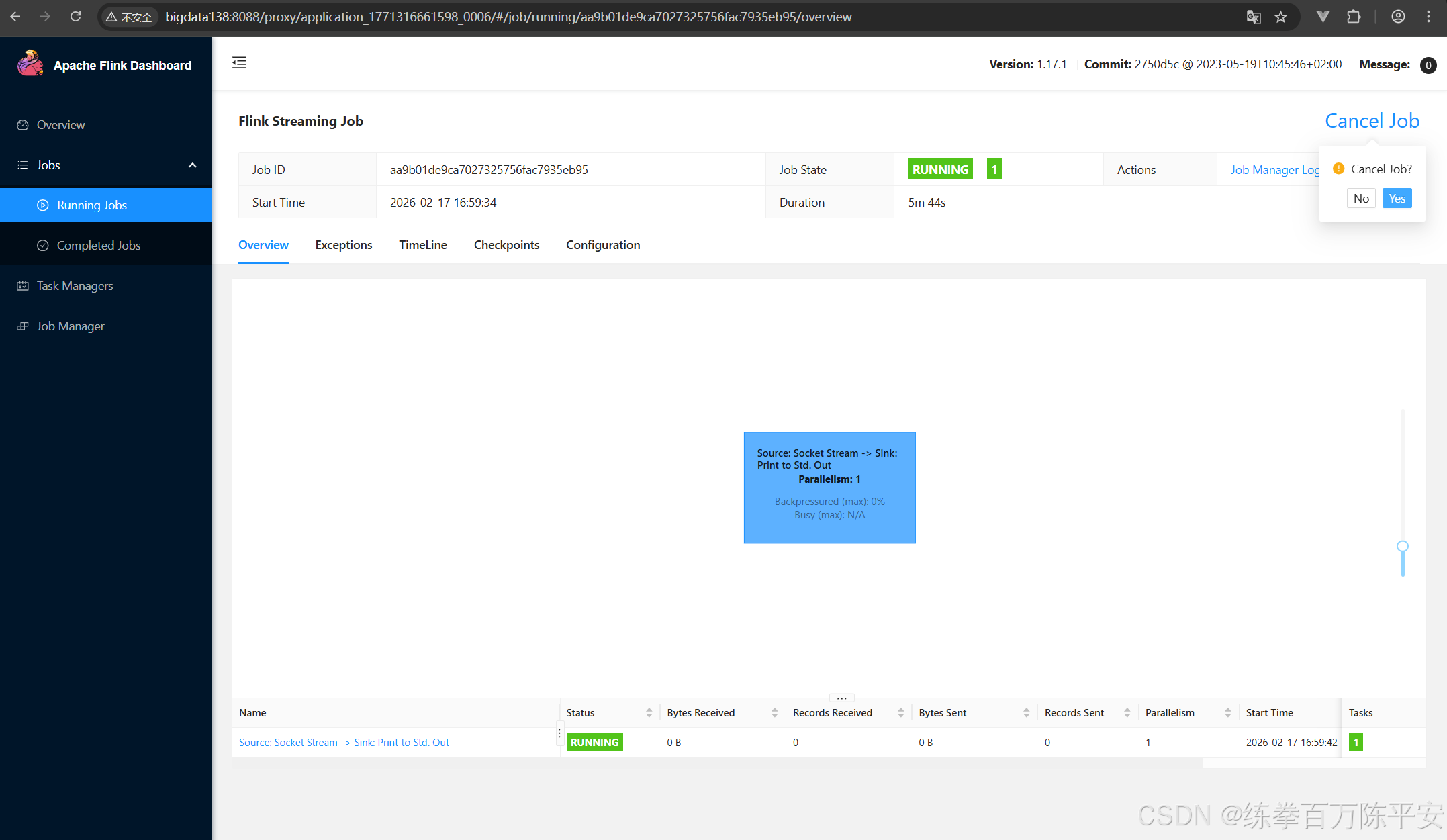Click the green tasks badge in the table row

(1356, 742)
